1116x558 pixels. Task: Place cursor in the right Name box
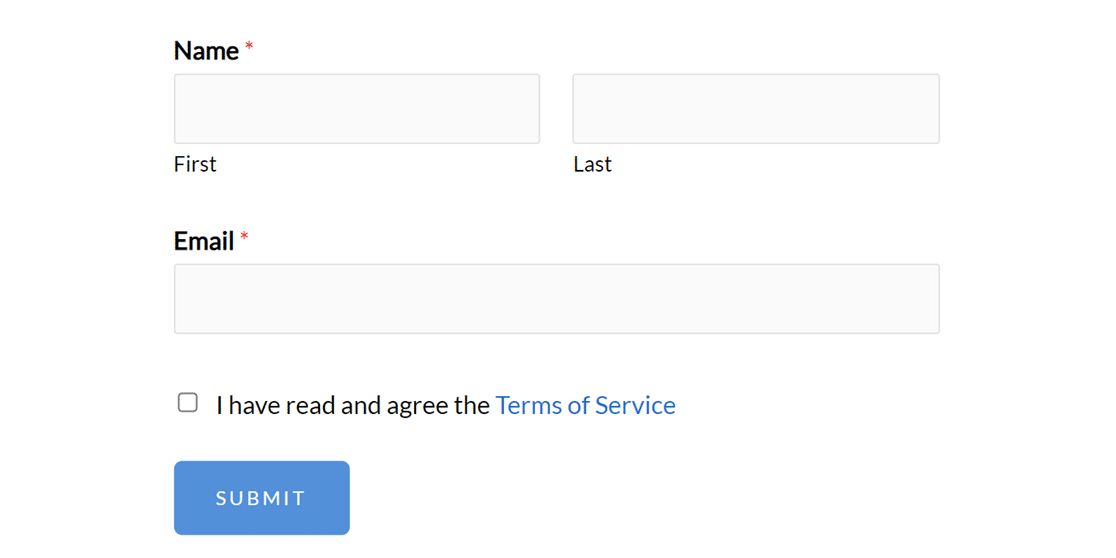755,109
